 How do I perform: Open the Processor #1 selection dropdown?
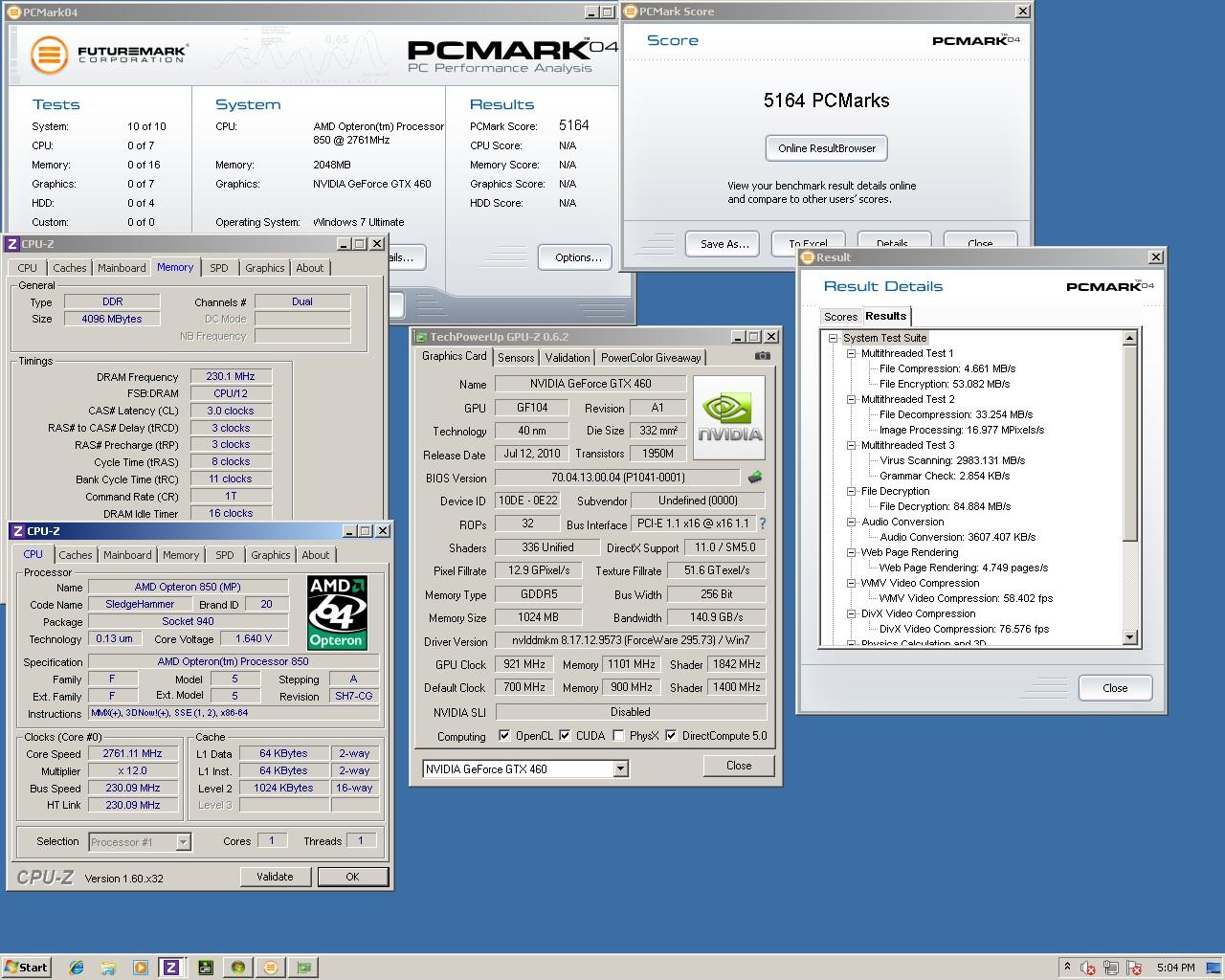tap(183, 842)
